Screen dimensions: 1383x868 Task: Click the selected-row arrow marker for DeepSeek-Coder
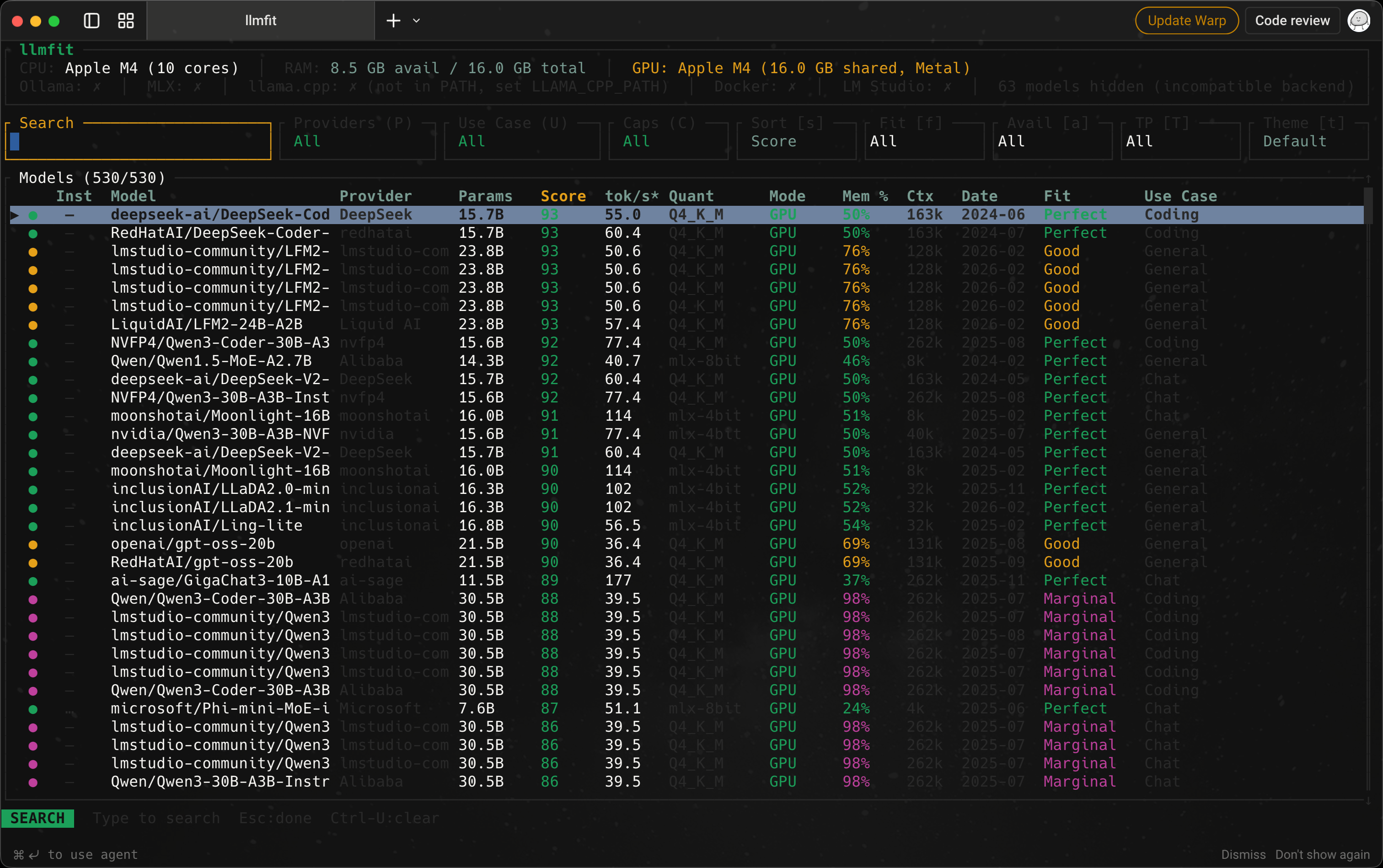pos(15,215)
